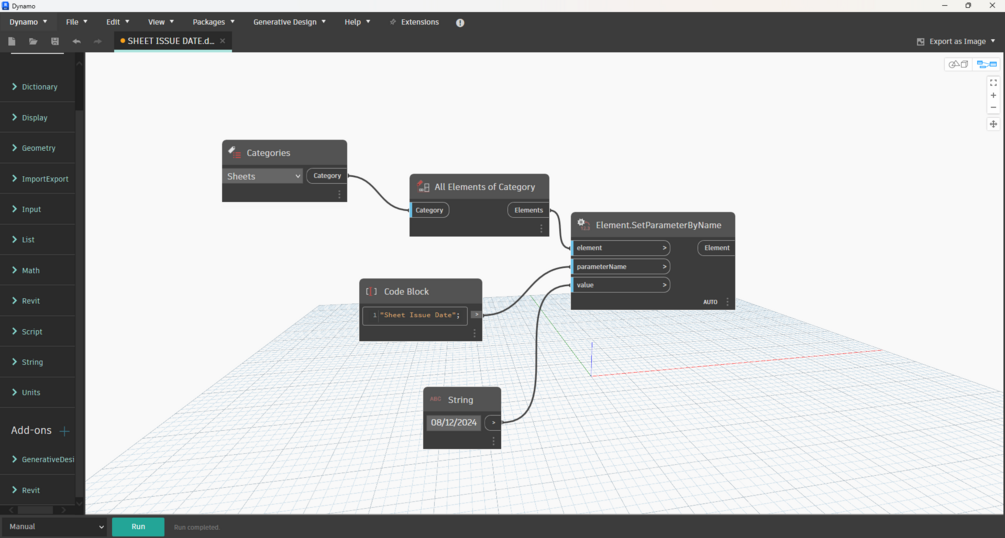Open the Generative Design menu
This screenshot has height=538, width=1005.
click(289, 22)
